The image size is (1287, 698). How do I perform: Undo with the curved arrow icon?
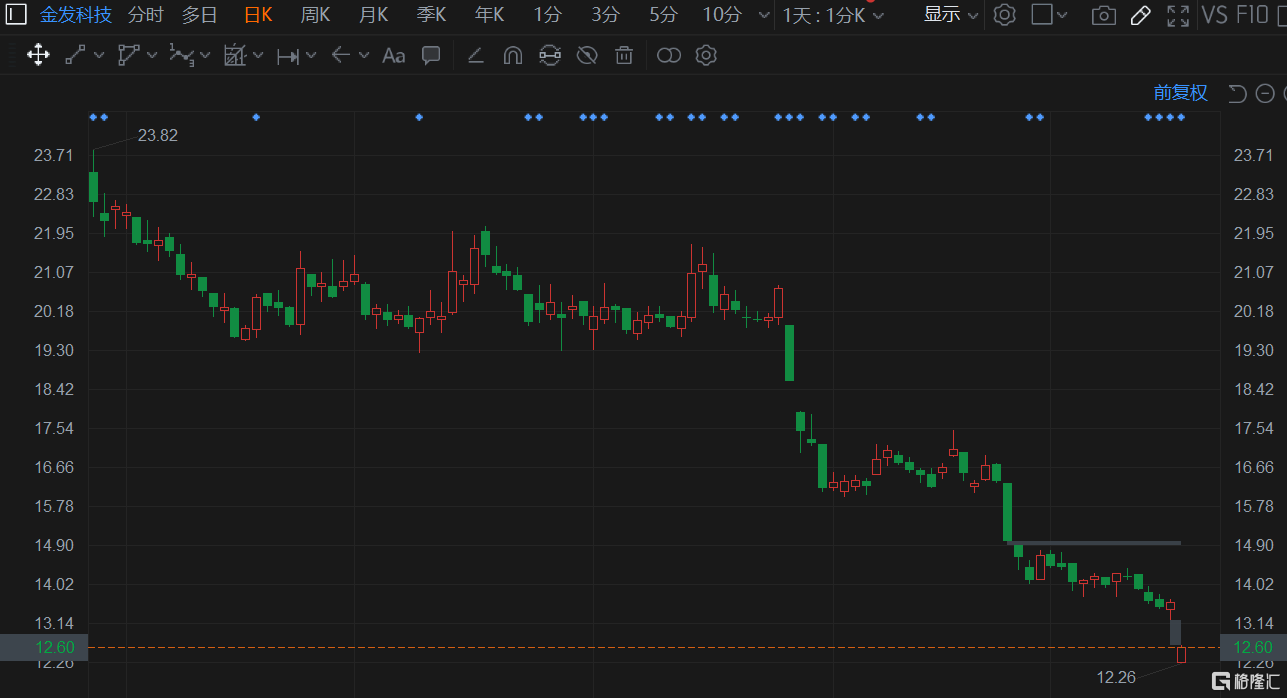point(1237,94)
